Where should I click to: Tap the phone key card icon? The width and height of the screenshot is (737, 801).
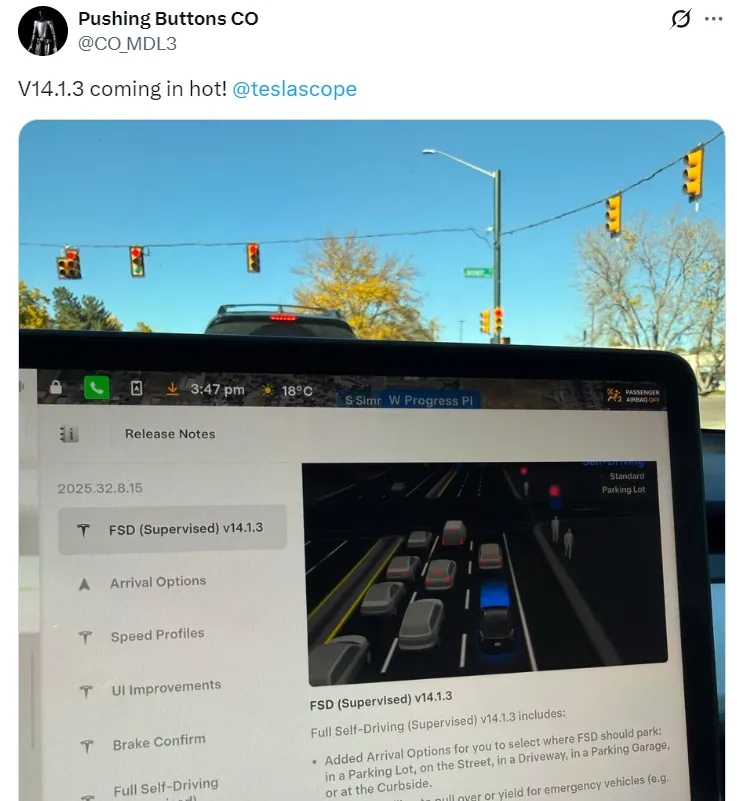tap(136, 388)
